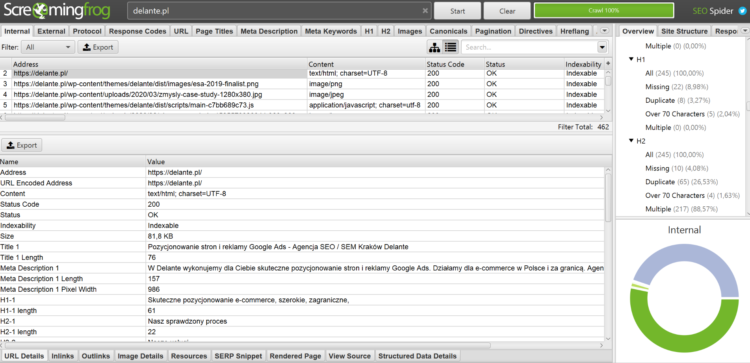The image size is (750, 363).
Task: Click the Search input field
Action: (529, 47)
